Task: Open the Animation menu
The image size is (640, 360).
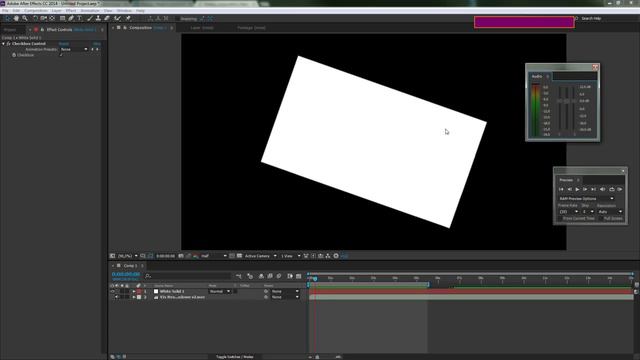Action: (90, 11)
